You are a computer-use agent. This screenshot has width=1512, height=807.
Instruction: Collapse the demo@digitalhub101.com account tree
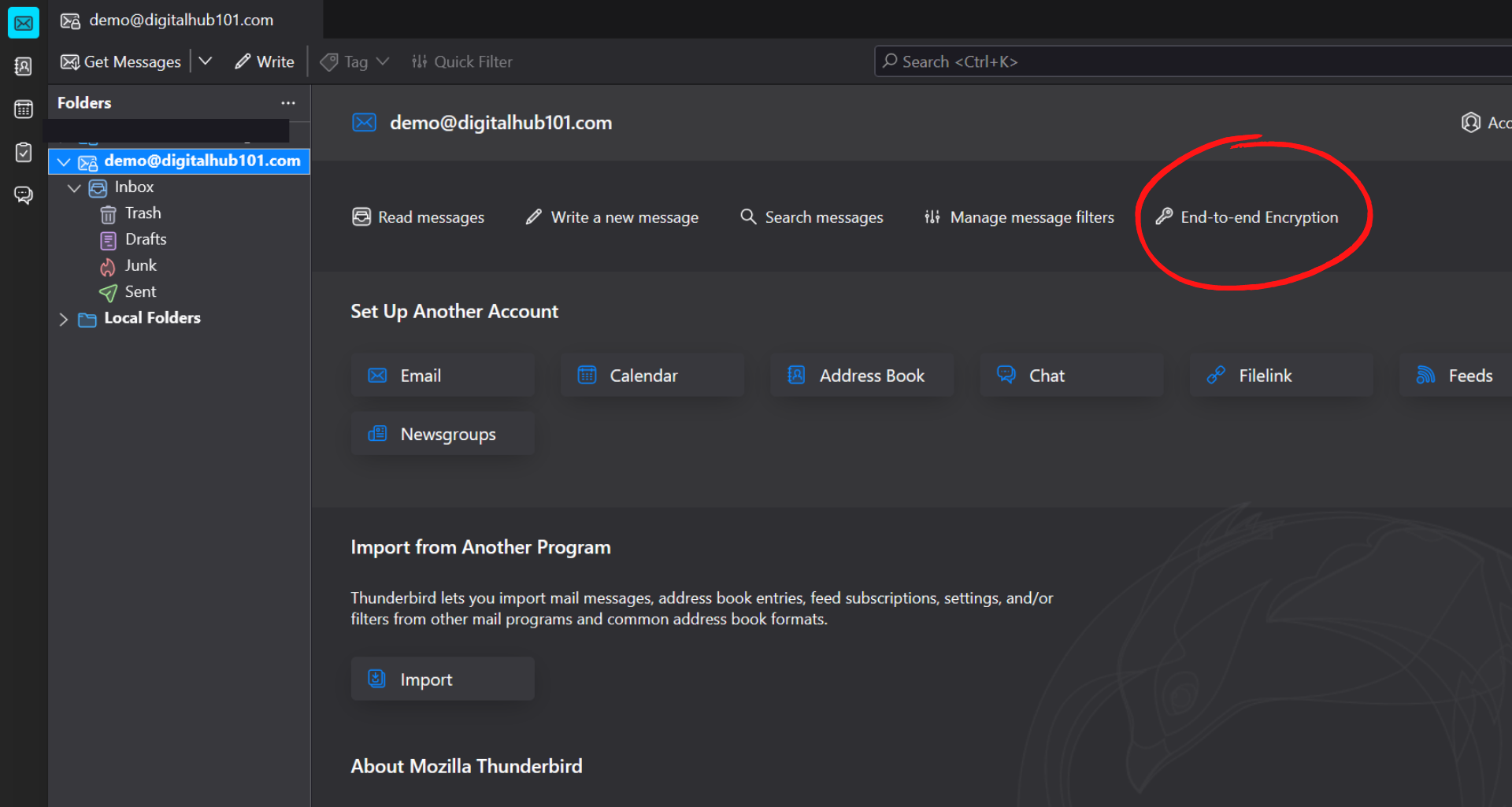point(64,161)
